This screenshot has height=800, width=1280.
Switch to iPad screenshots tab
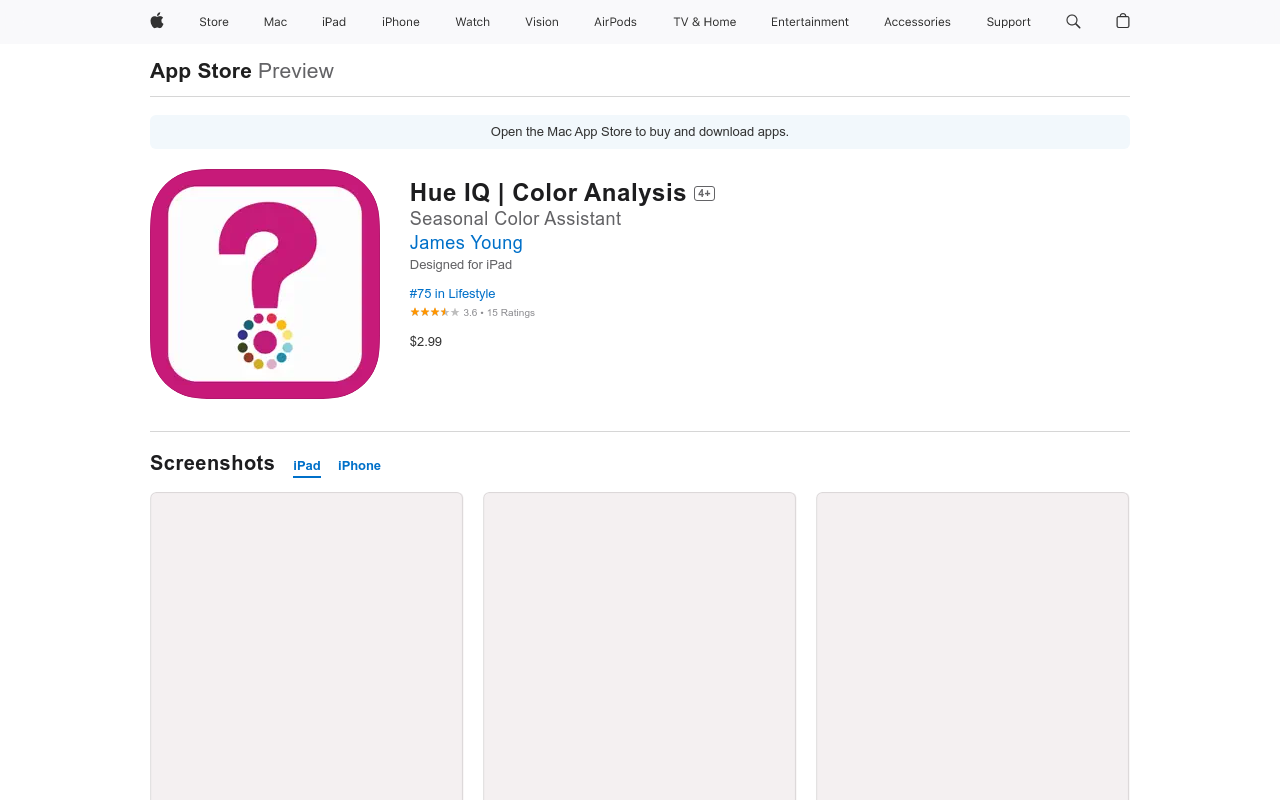click(307, 466)
